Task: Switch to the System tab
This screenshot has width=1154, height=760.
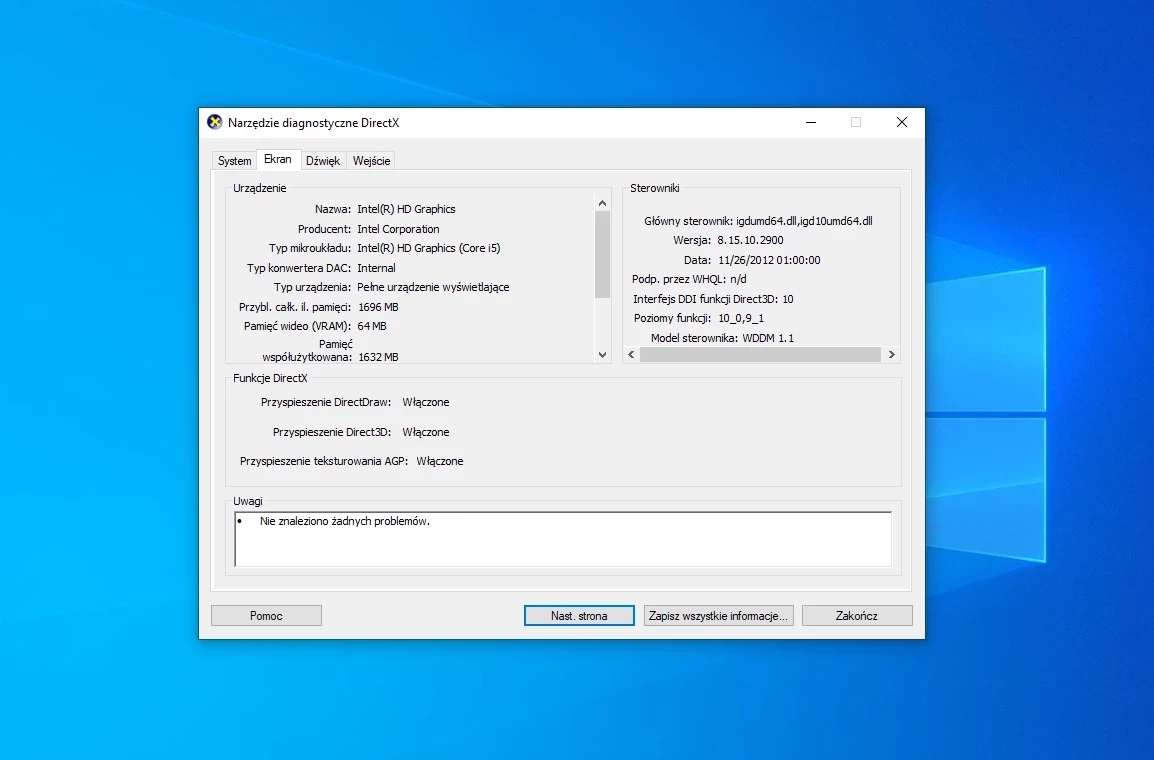Action: point(234,160)
